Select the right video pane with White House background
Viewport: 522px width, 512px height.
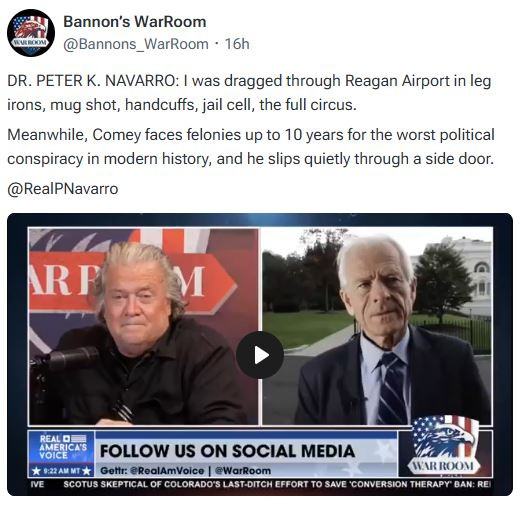click(x=377, y=326)
